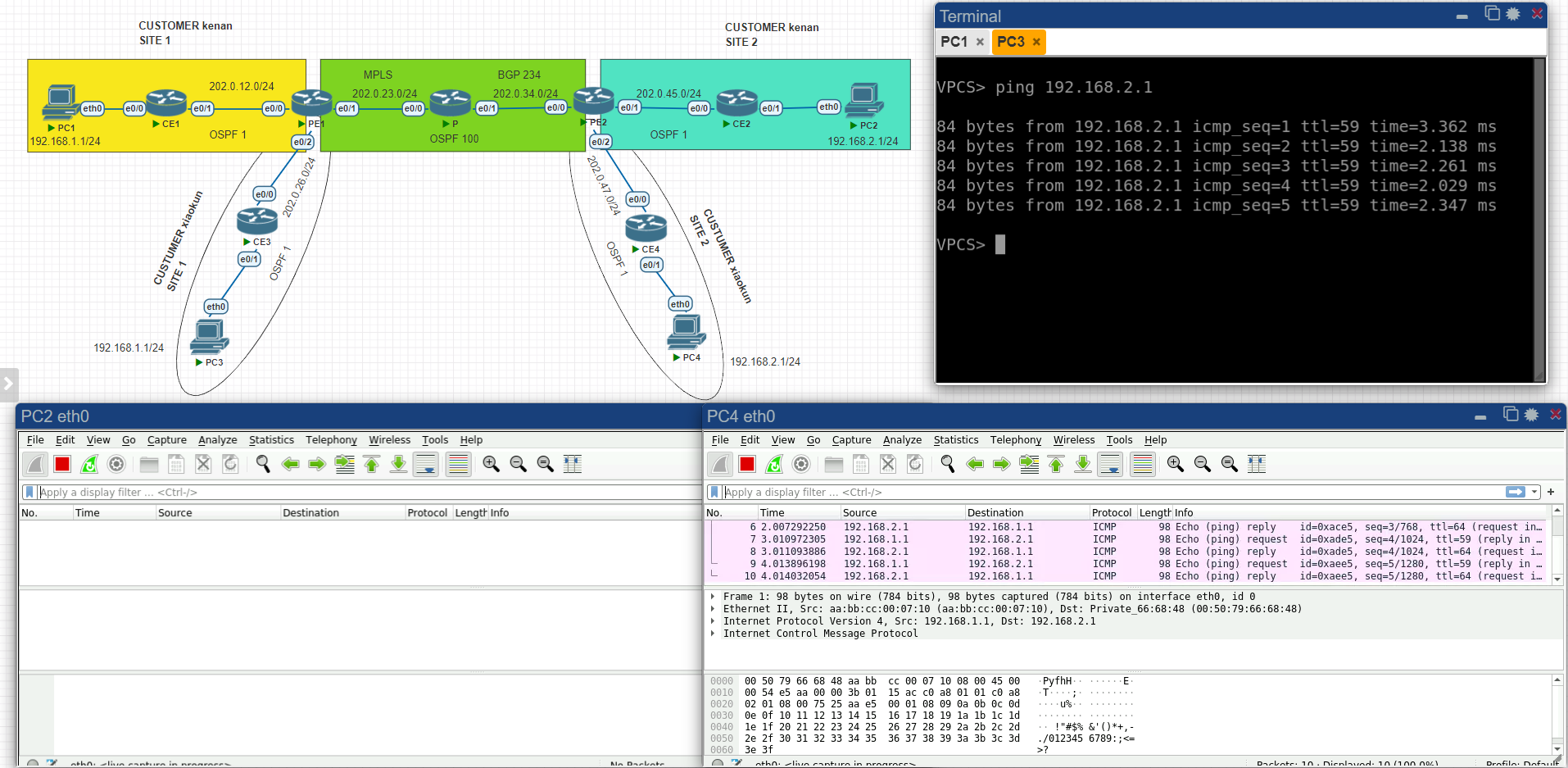Screen dimensions: 1568x768
Task: Zoom in packet text in PC4 eth0
Action: [1175, 465]
